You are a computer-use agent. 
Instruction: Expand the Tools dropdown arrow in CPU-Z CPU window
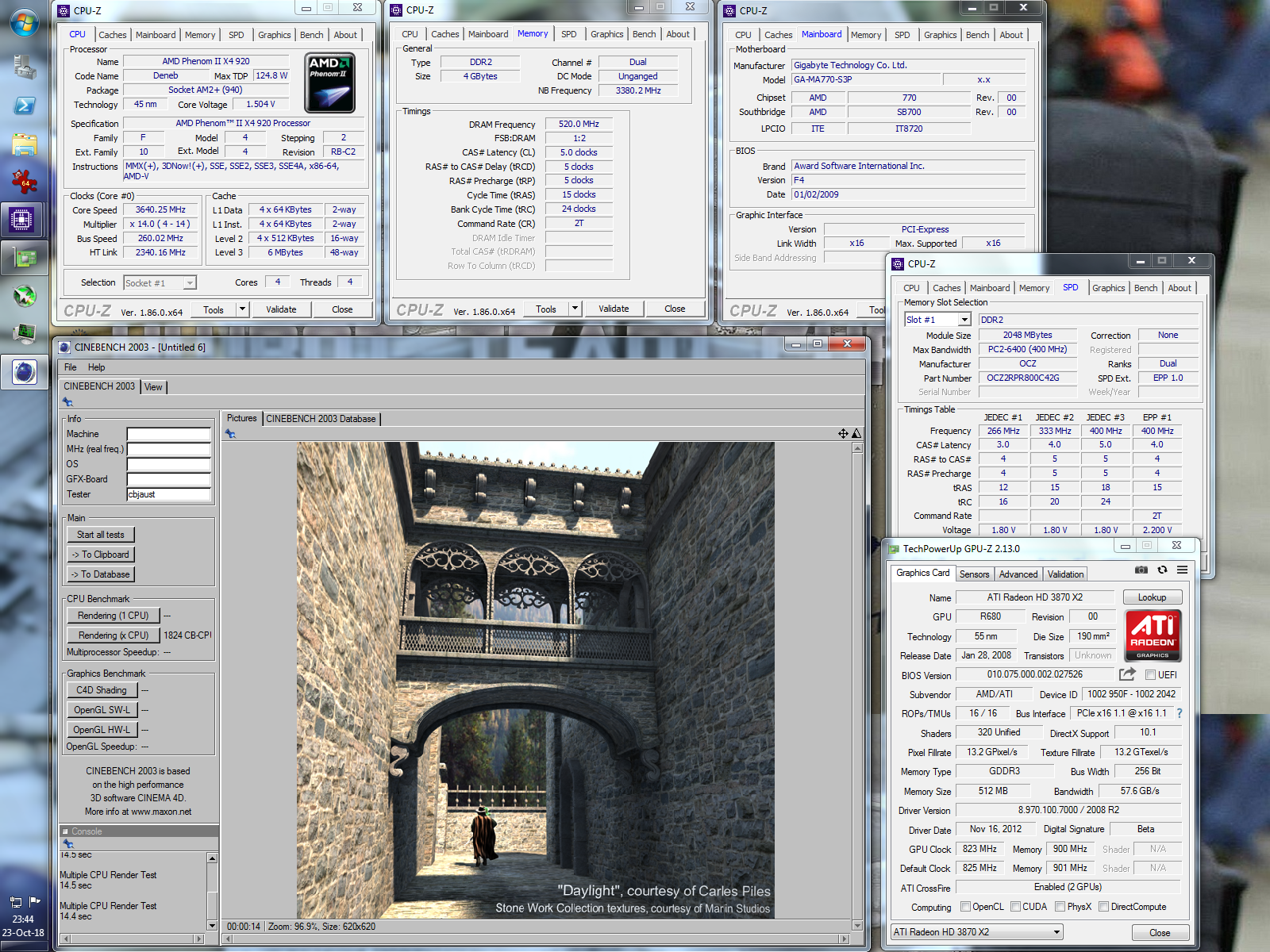(x=243, y=309)
